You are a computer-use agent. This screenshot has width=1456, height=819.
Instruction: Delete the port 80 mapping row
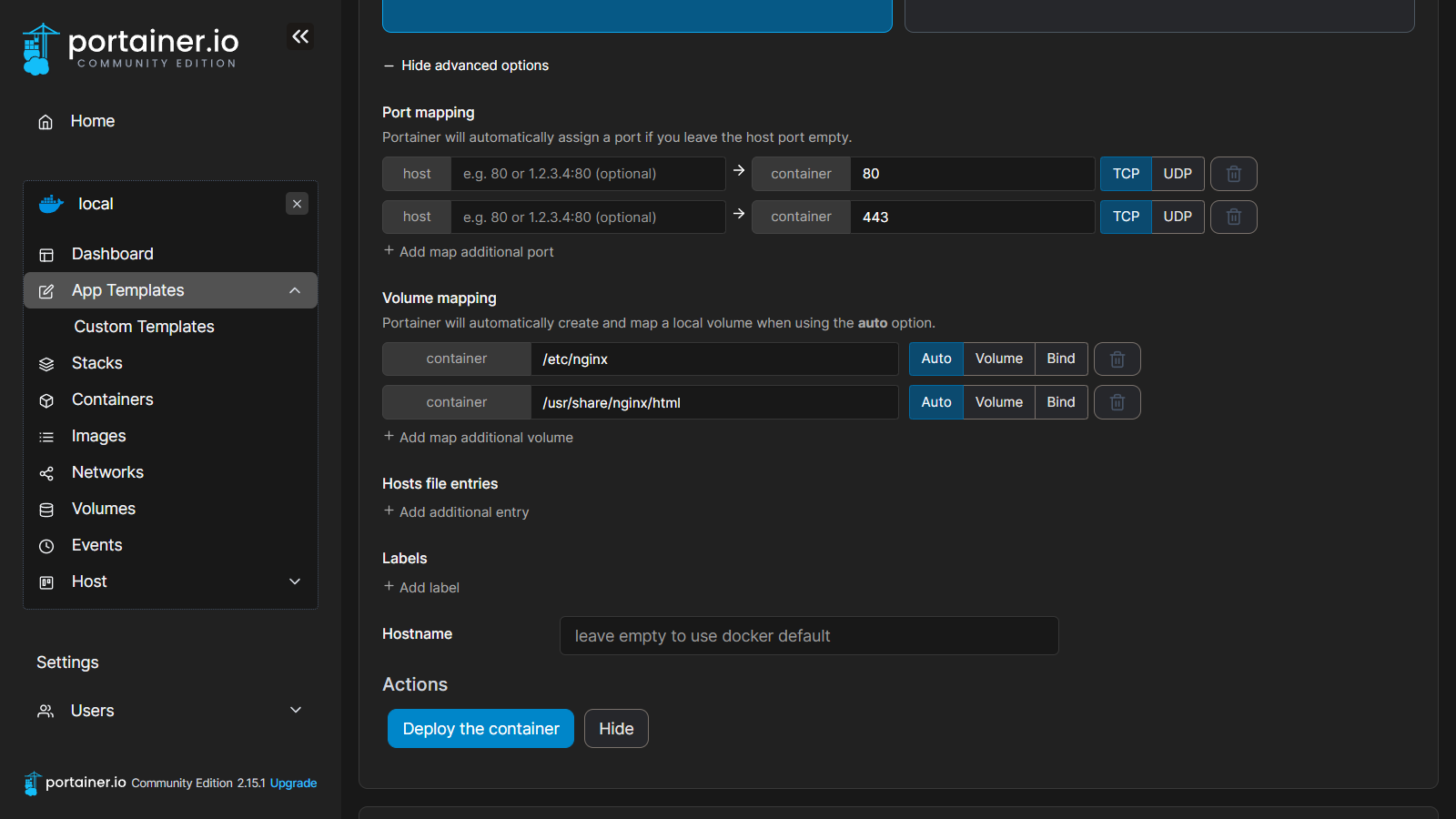tap(1233, 174)
